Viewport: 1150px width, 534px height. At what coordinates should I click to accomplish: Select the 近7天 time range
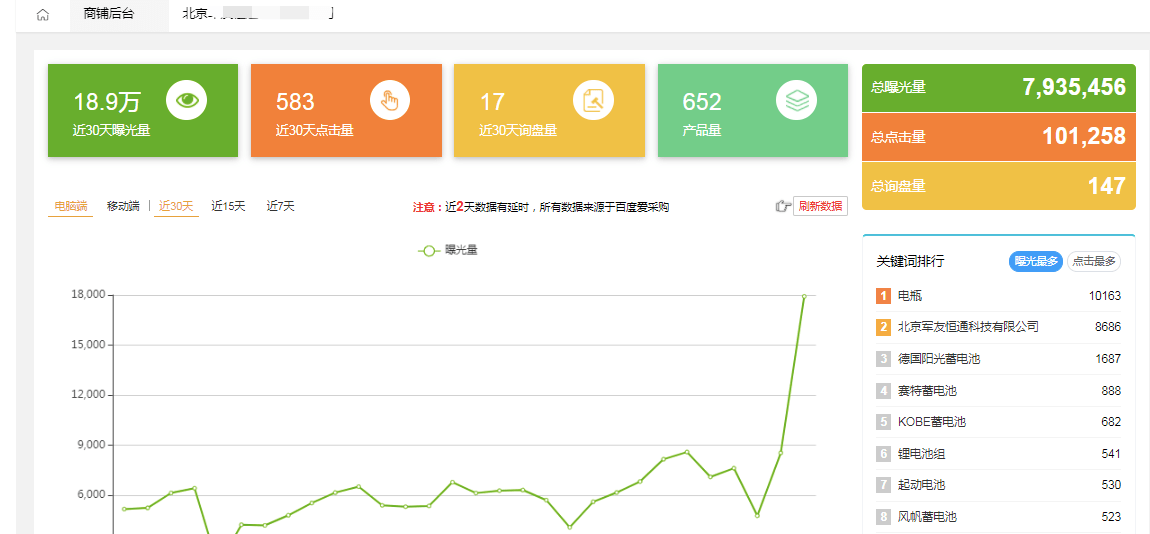pyautogui.click(x=280, y=206)
